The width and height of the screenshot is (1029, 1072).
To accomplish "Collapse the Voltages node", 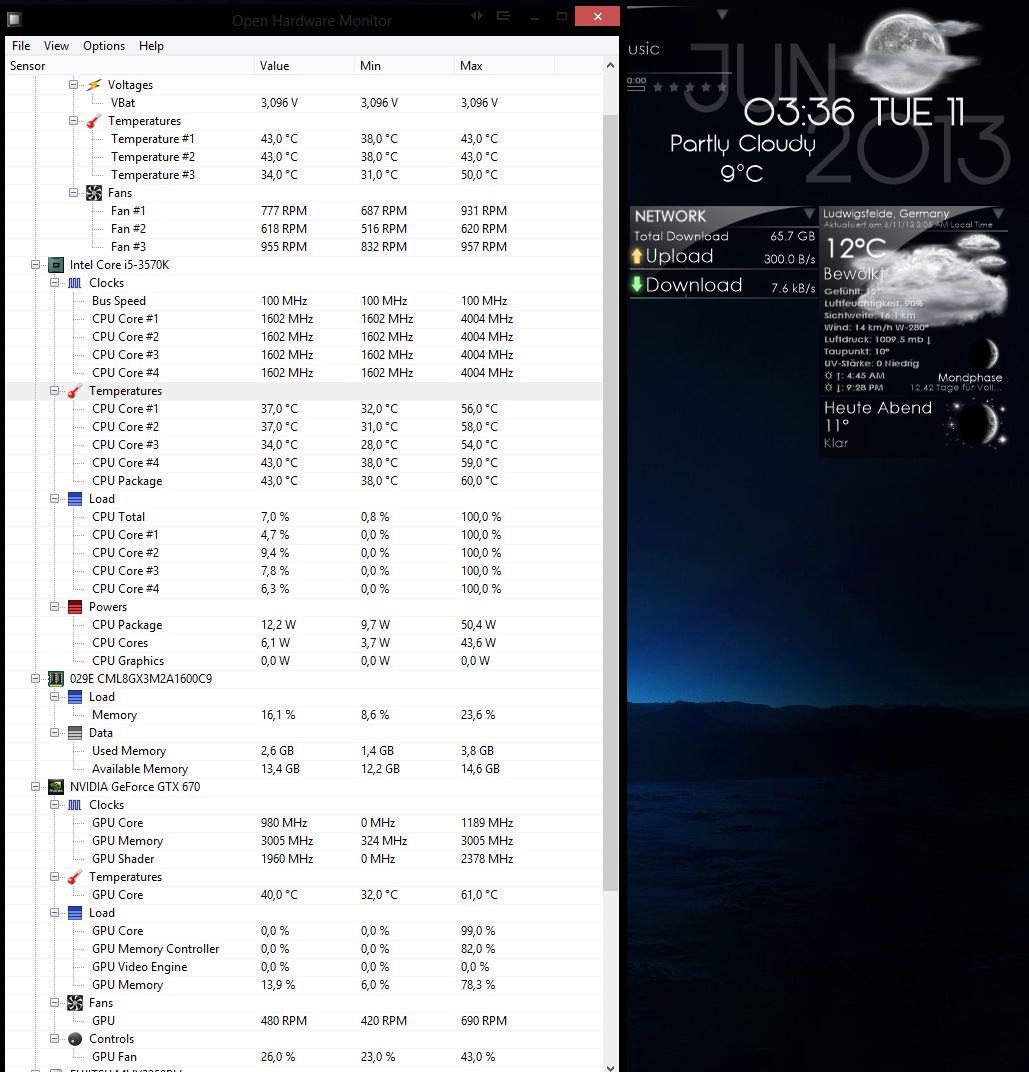I will click(x=73, y=85).
